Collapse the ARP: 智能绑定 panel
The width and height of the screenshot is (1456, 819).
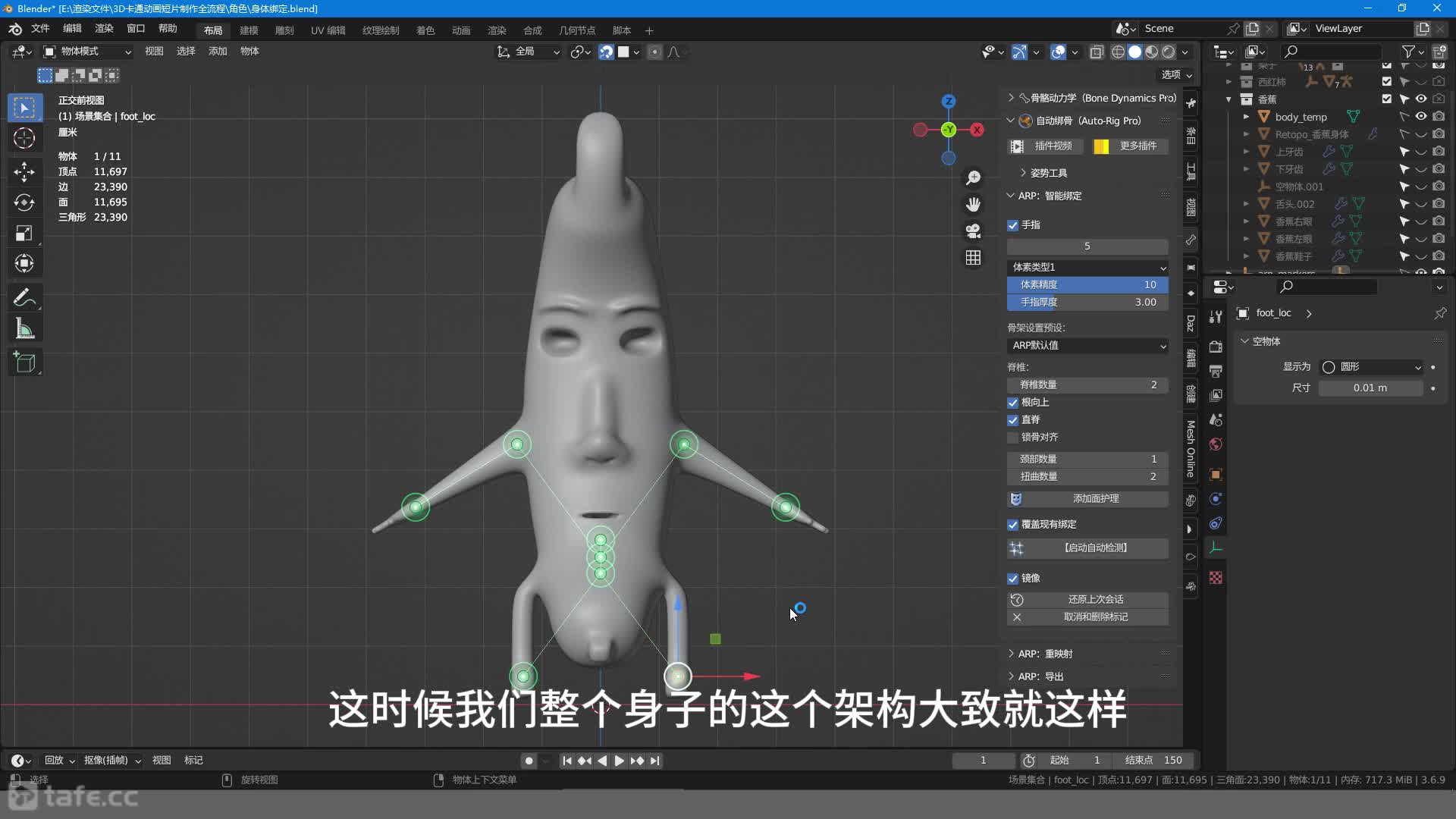pyautogui.click(x=1050, y=196)
